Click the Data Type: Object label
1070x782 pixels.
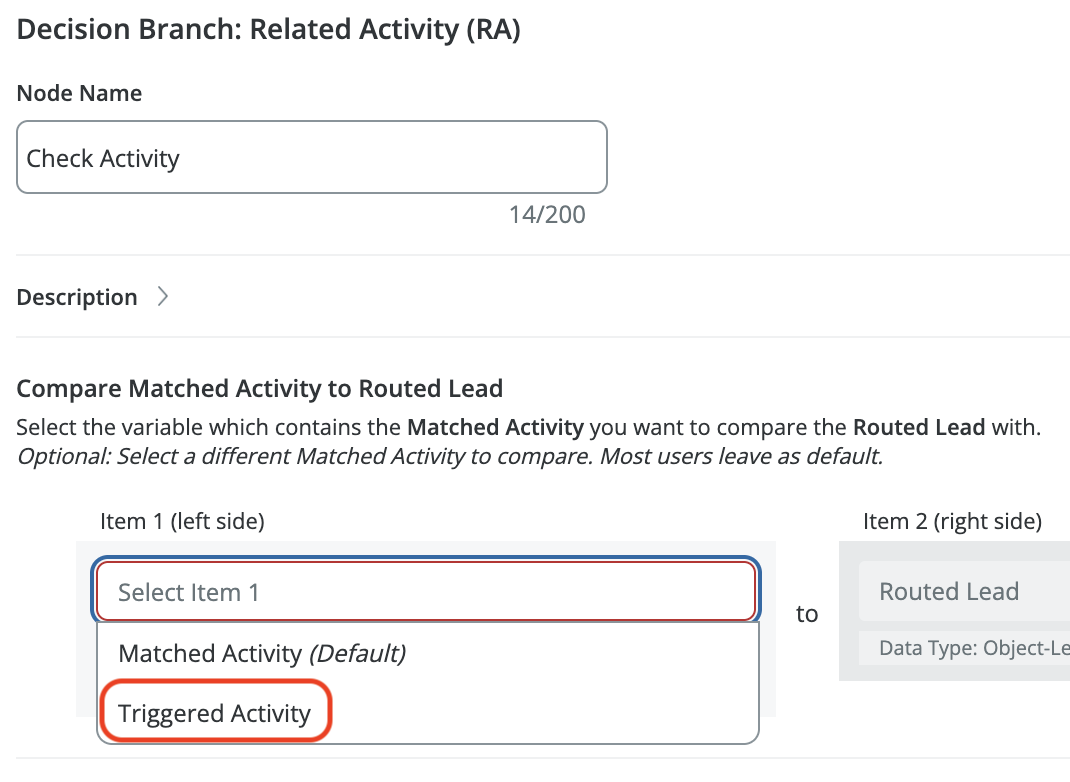pyautogui.click(x=974, y=648)
